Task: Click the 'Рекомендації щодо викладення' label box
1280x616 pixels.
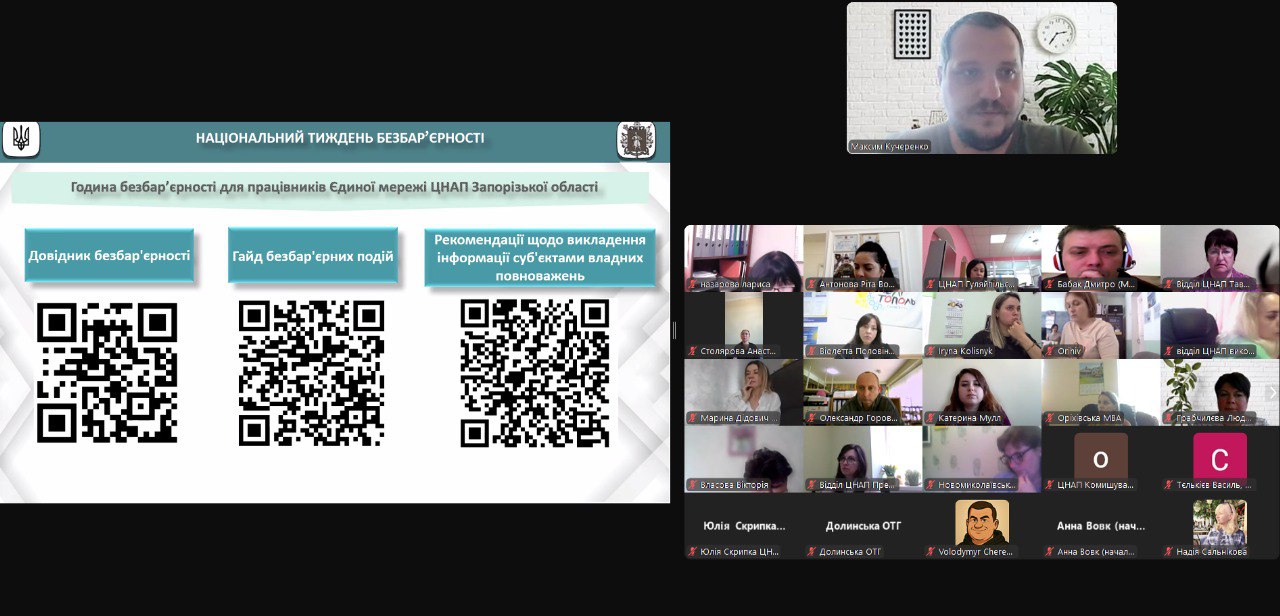Action: click(x=540, y=257)
